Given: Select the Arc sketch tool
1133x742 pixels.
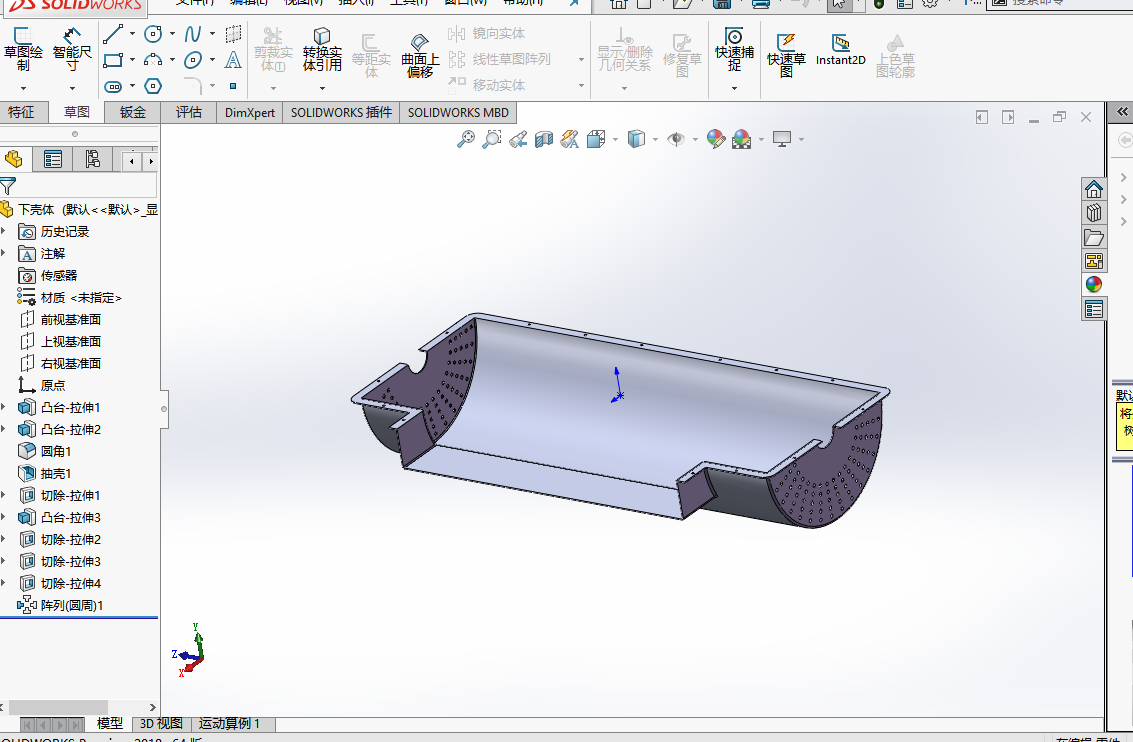Looking at the screenshot, I should [x=152, y=60].
